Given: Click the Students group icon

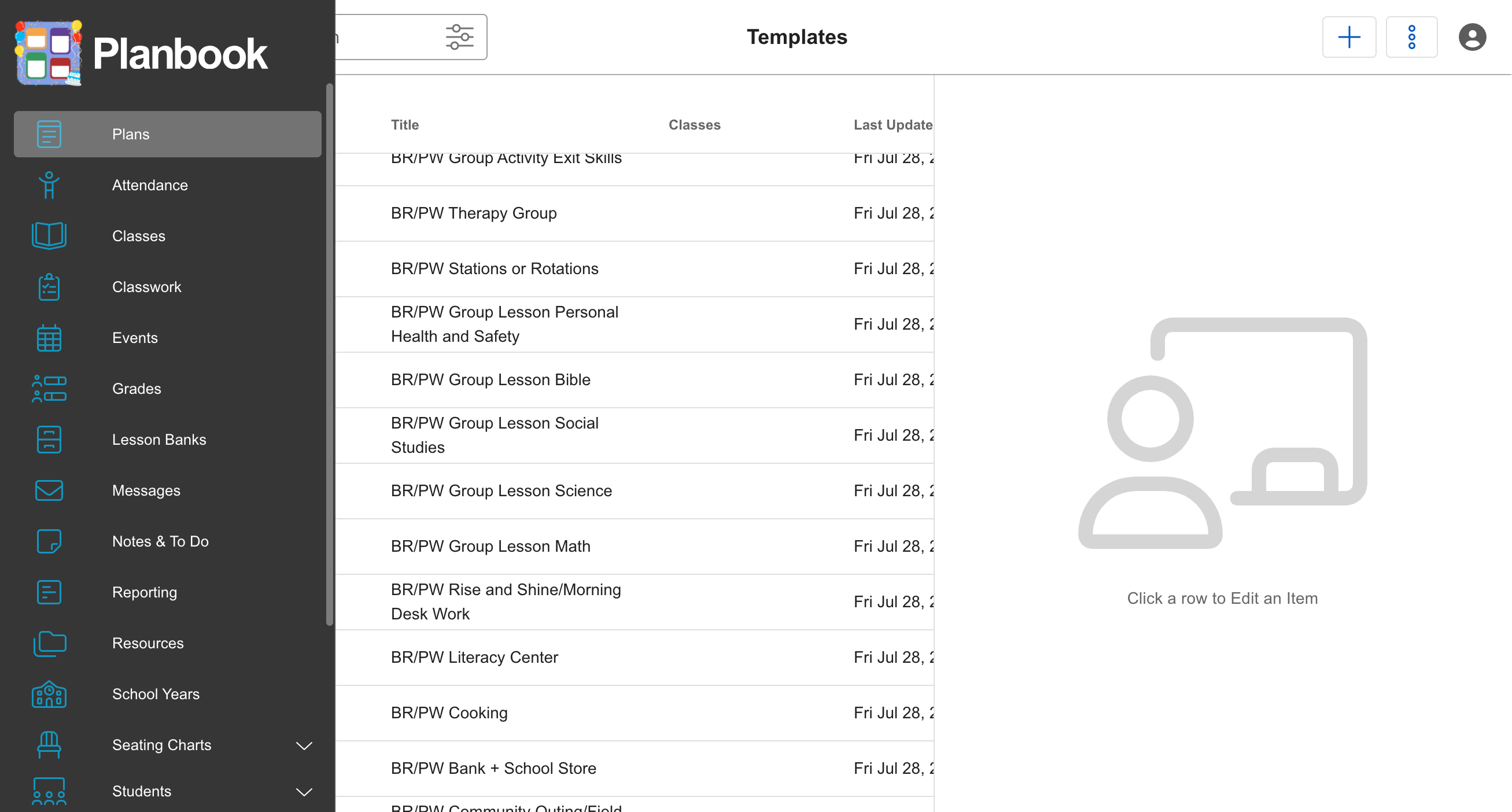Looking at the screenshot, I should tap(49, 791).
